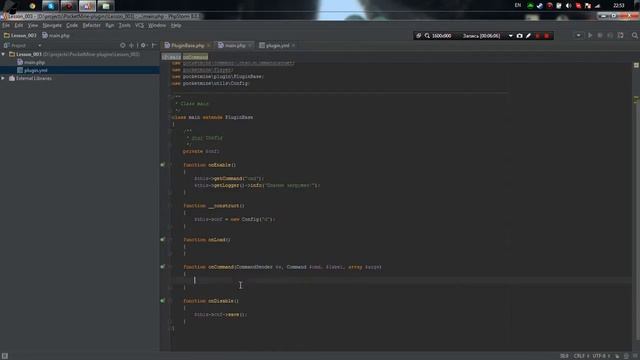Click the CRLF line separator status entry
Image resolution: width=640 pixels, height=360 pixels.
pos(581,356)
